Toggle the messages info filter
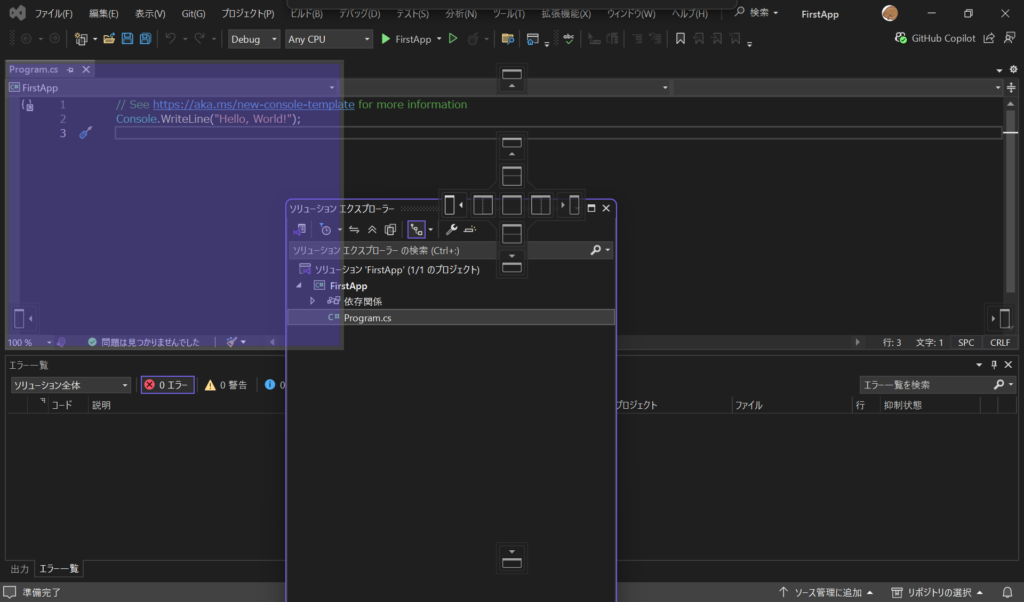The height and width of the screenshot is (602, 1024). point(275,385)
